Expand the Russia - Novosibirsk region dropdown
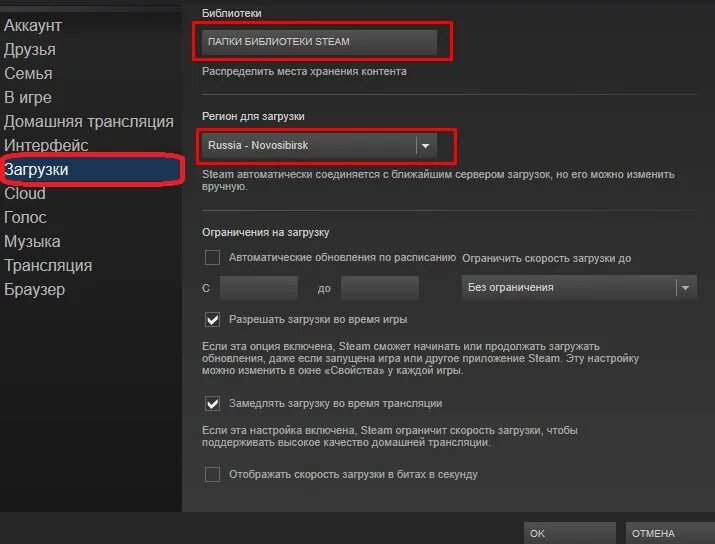The width and height of the screenshot is (715, 544). [319, 145]
